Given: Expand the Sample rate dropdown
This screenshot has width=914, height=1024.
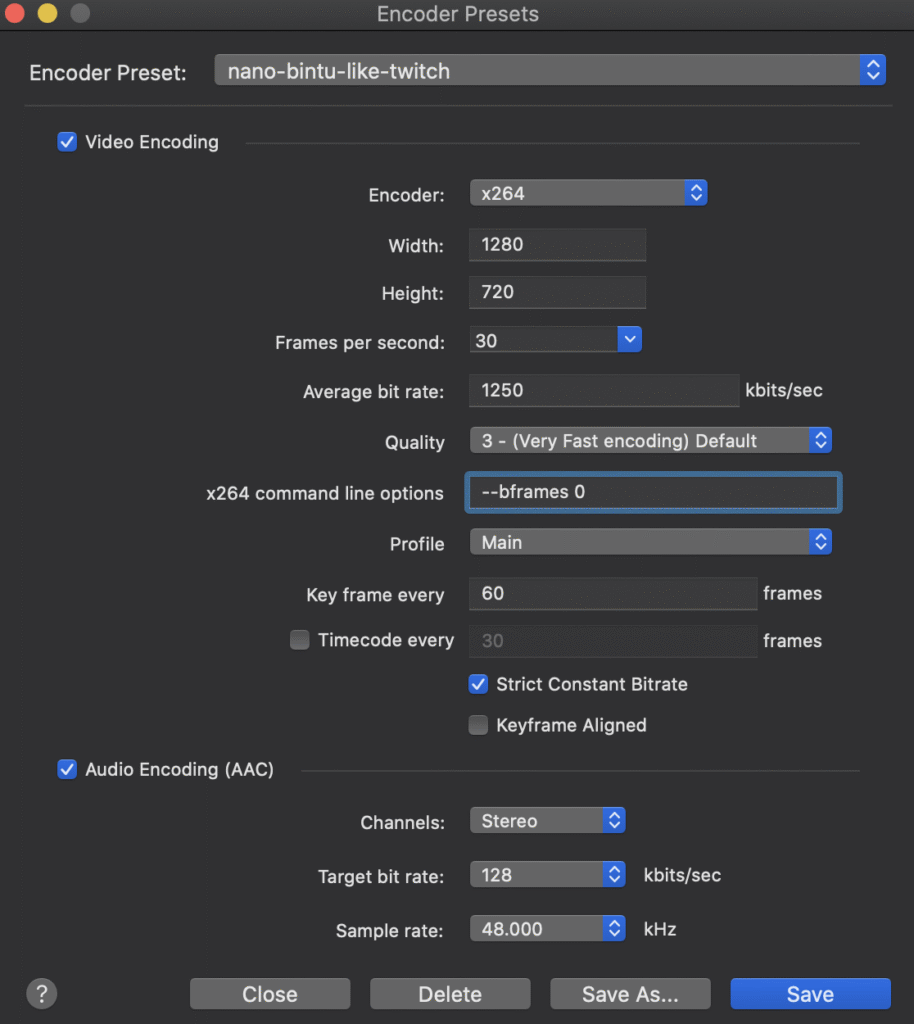Looking at the screenshot, I should click(x=547, y=929).
